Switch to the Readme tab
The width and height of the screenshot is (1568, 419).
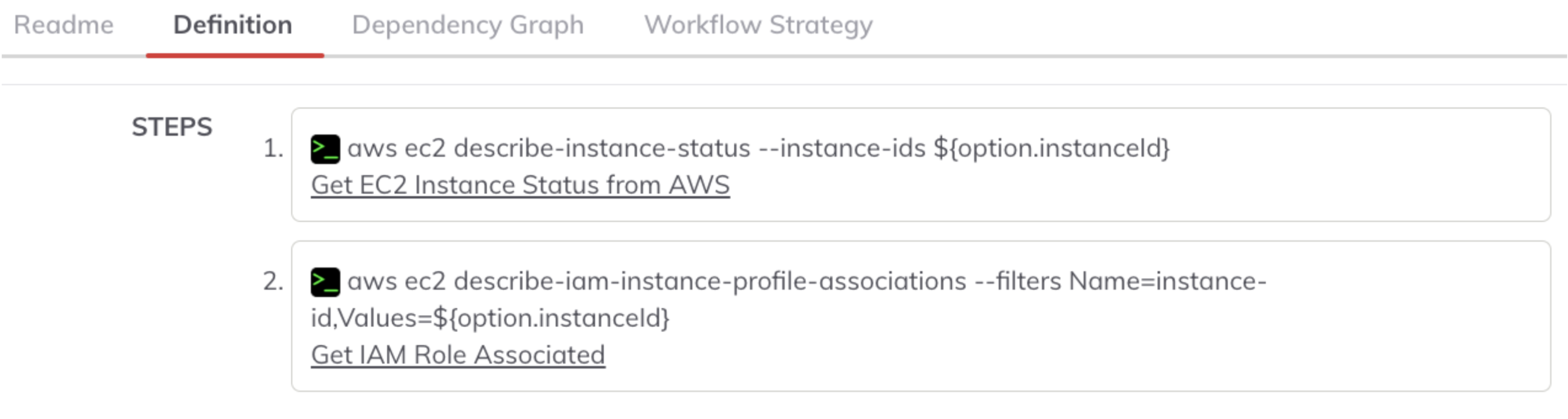click(64, 25)
